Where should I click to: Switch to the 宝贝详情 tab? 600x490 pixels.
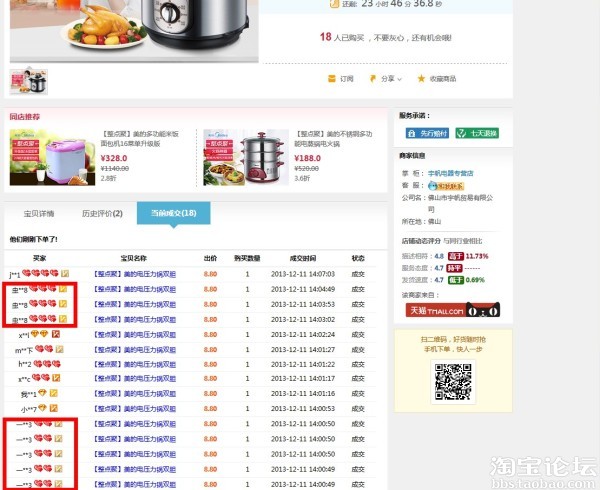39,213
